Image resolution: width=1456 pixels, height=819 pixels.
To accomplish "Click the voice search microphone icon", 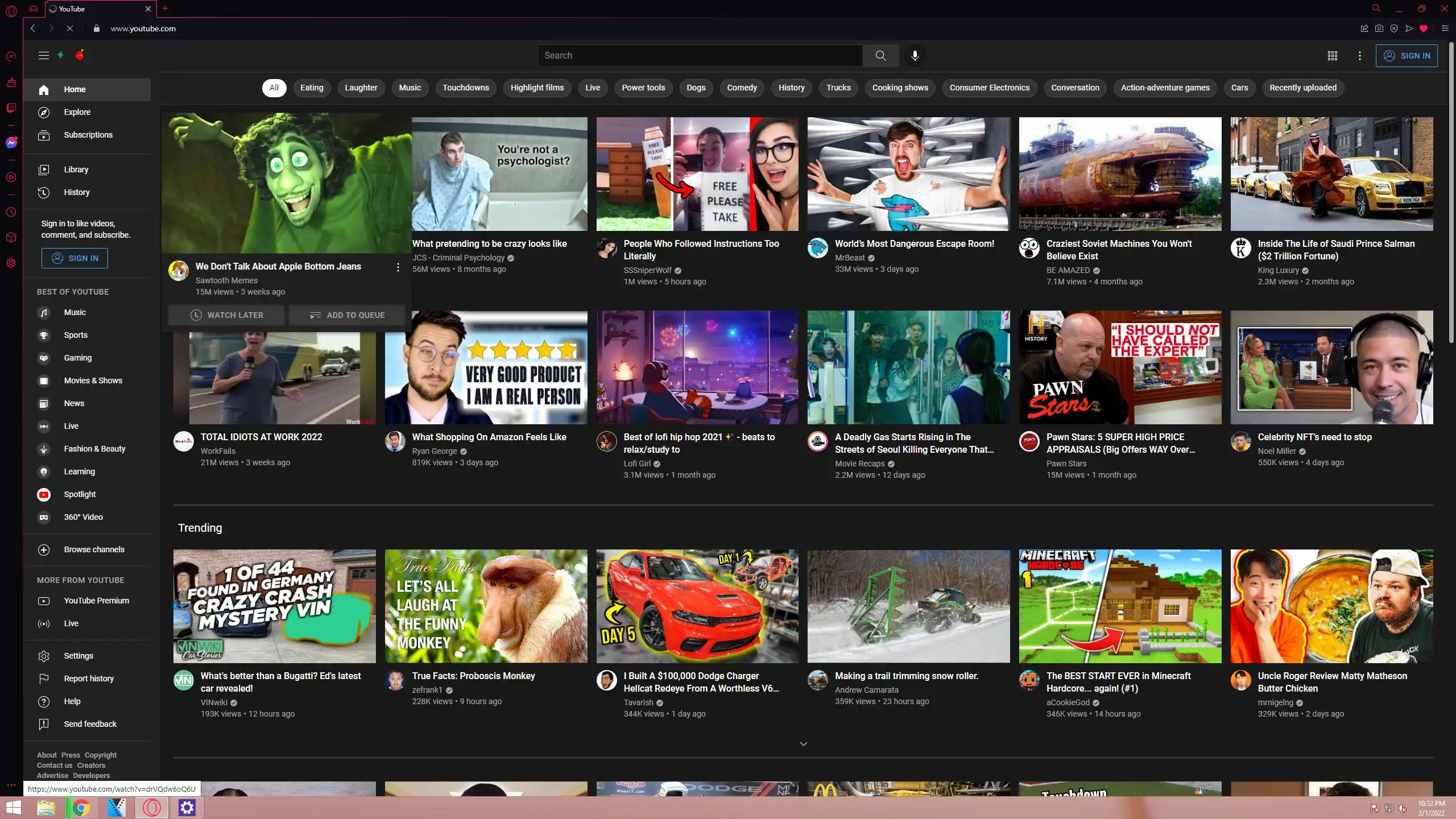I will pyautogui.click(x=915, y=55).
